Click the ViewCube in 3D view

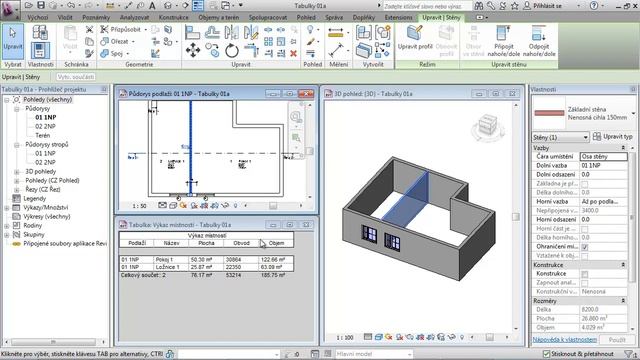pos(488,126)
